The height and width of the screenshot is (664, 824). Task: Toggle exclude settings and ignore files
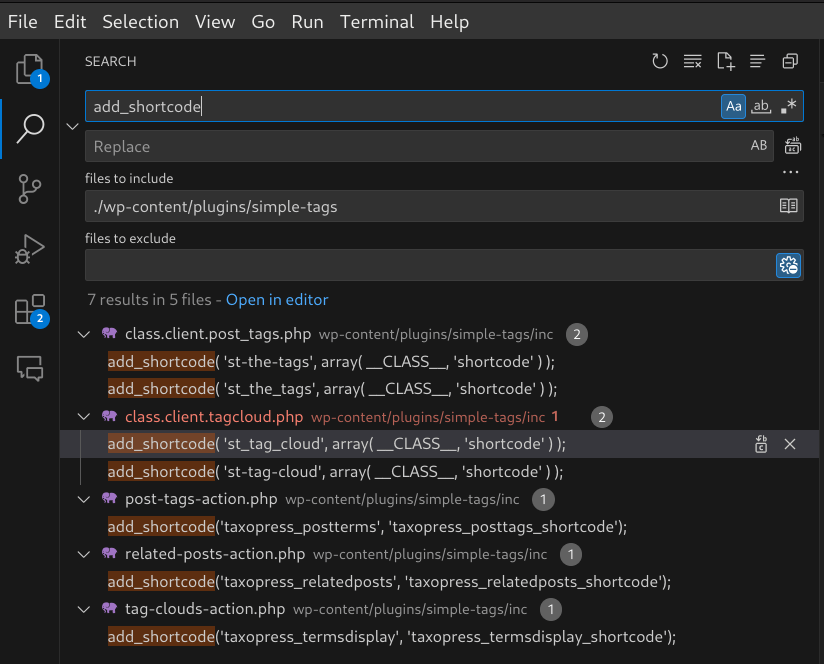click(x=789, y=265)
